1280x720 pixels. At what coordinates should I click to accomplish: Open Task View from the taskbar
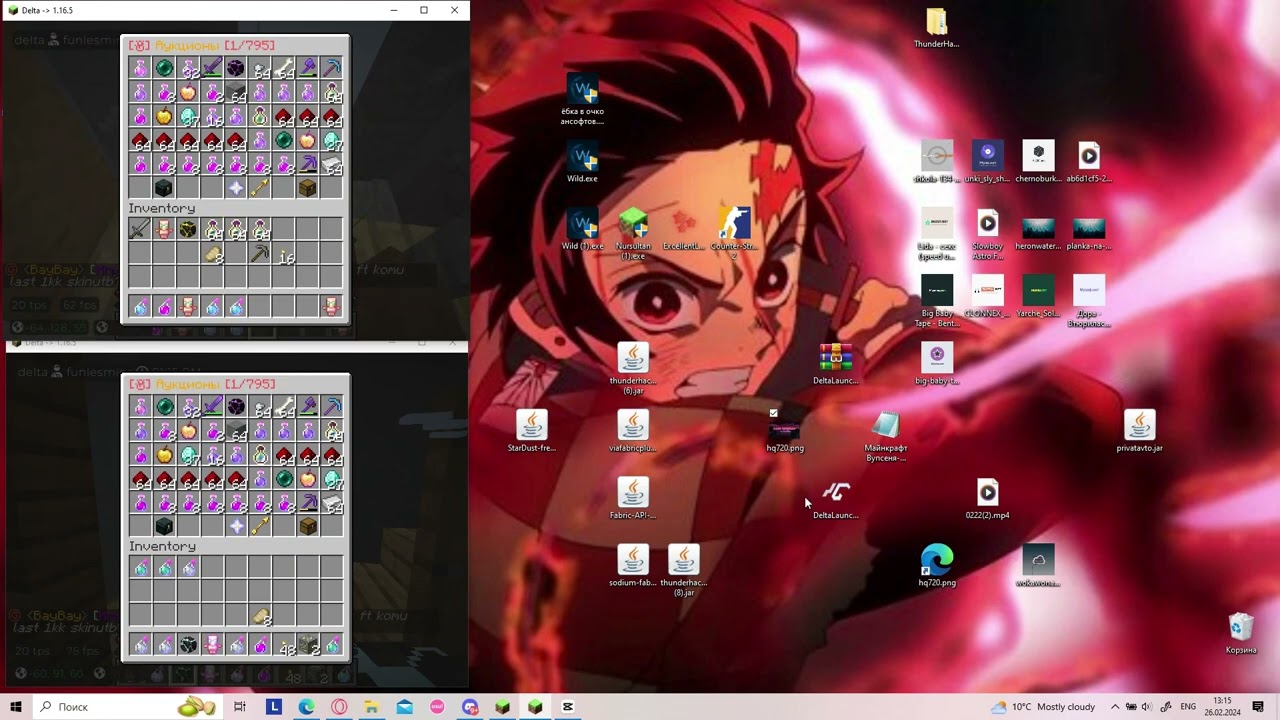(240, 707)
